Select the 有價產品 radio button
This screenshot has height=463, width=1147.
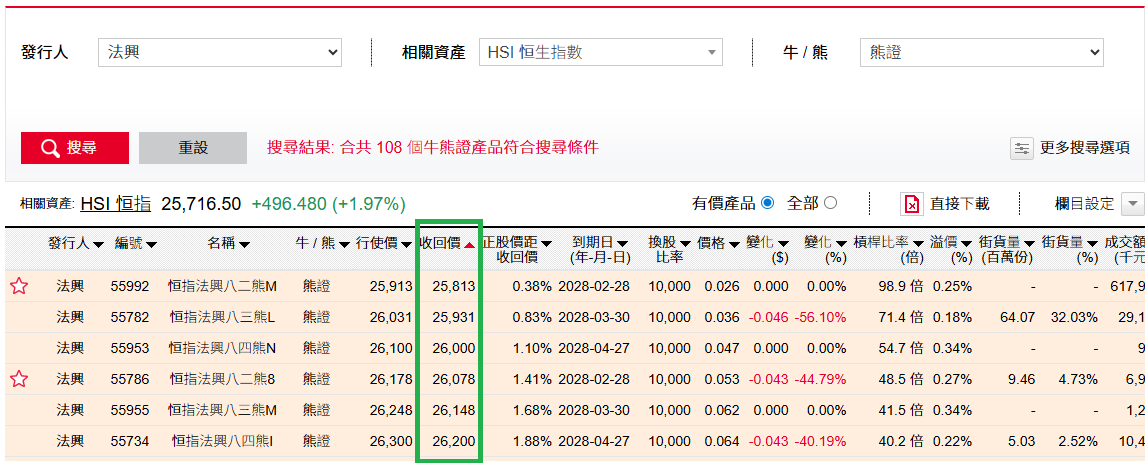pyautogui.click(x=767, y=203)
